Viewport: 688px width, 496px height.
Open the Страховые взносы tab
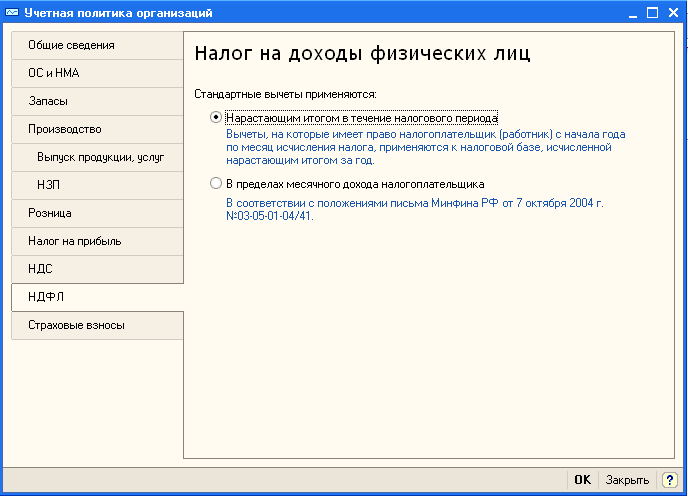coord(97,325)
